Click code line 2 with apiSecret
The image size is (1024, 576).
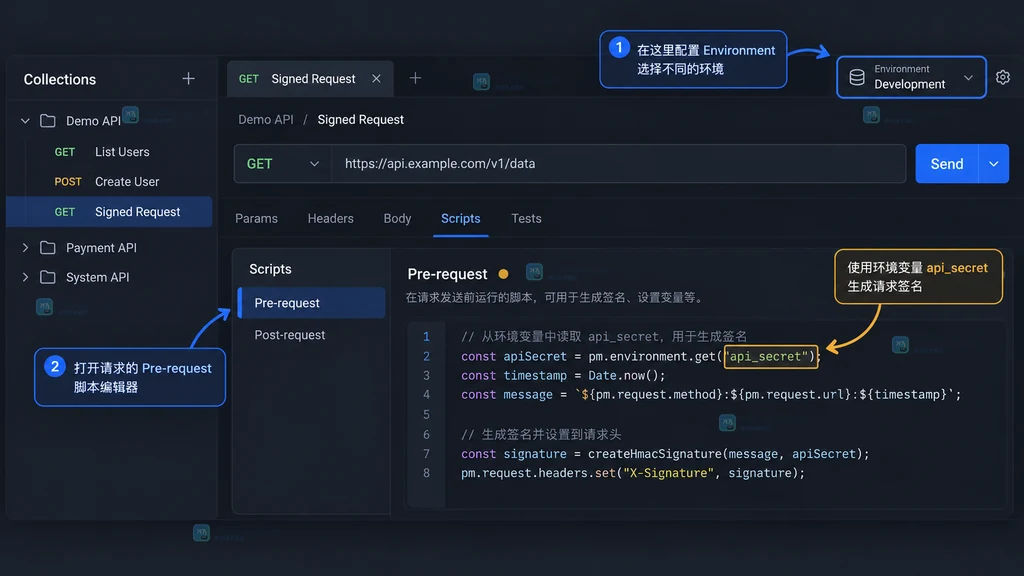click(x=639, y=357)
